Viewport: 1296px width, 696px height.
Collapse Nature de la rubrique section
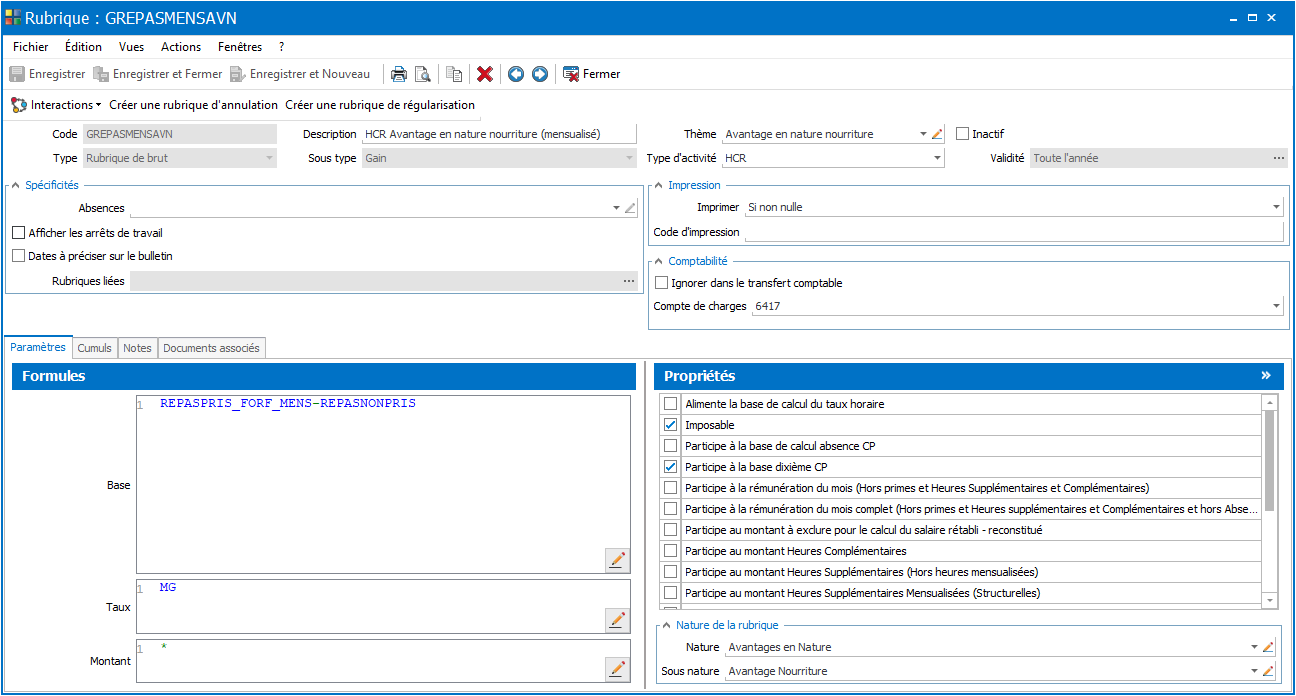(x=666, y=625)
